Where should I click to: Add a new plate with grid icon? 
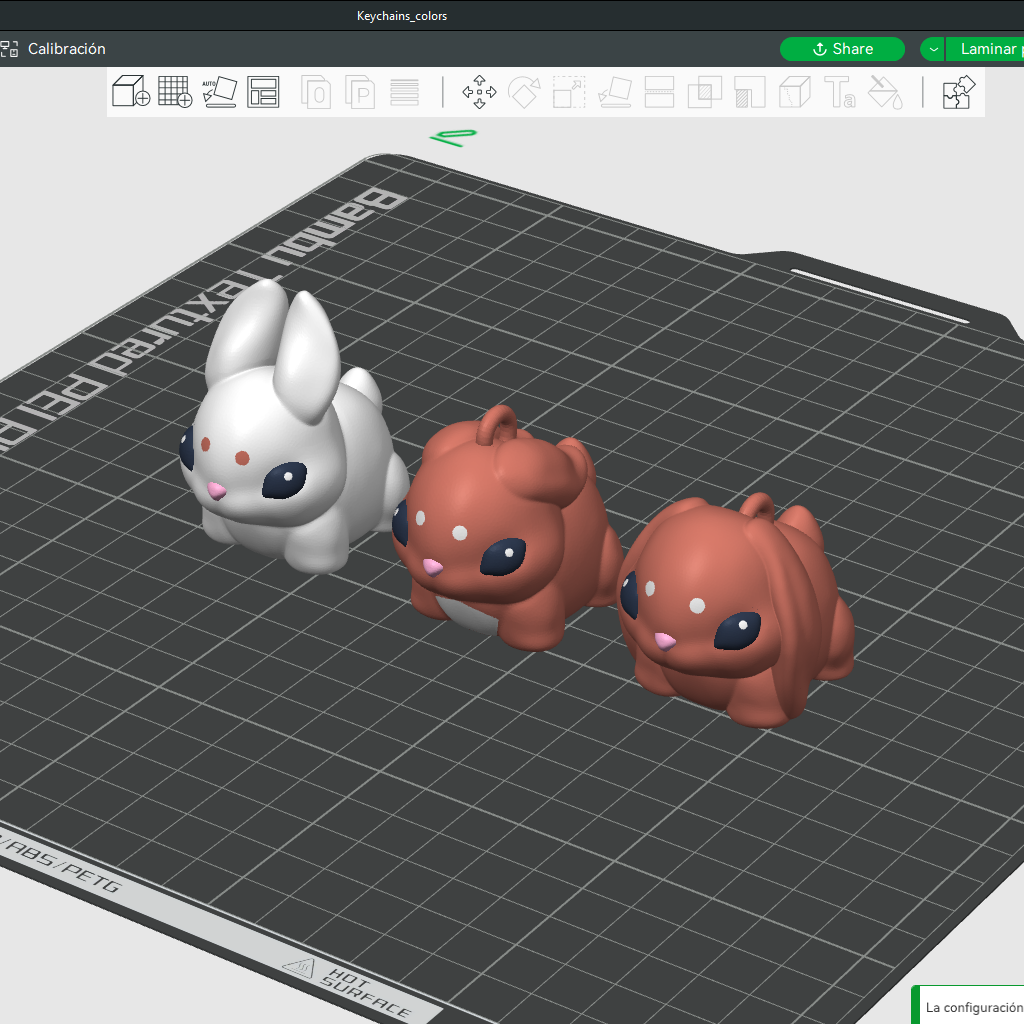pyautogui.click(x=175, y=92)
